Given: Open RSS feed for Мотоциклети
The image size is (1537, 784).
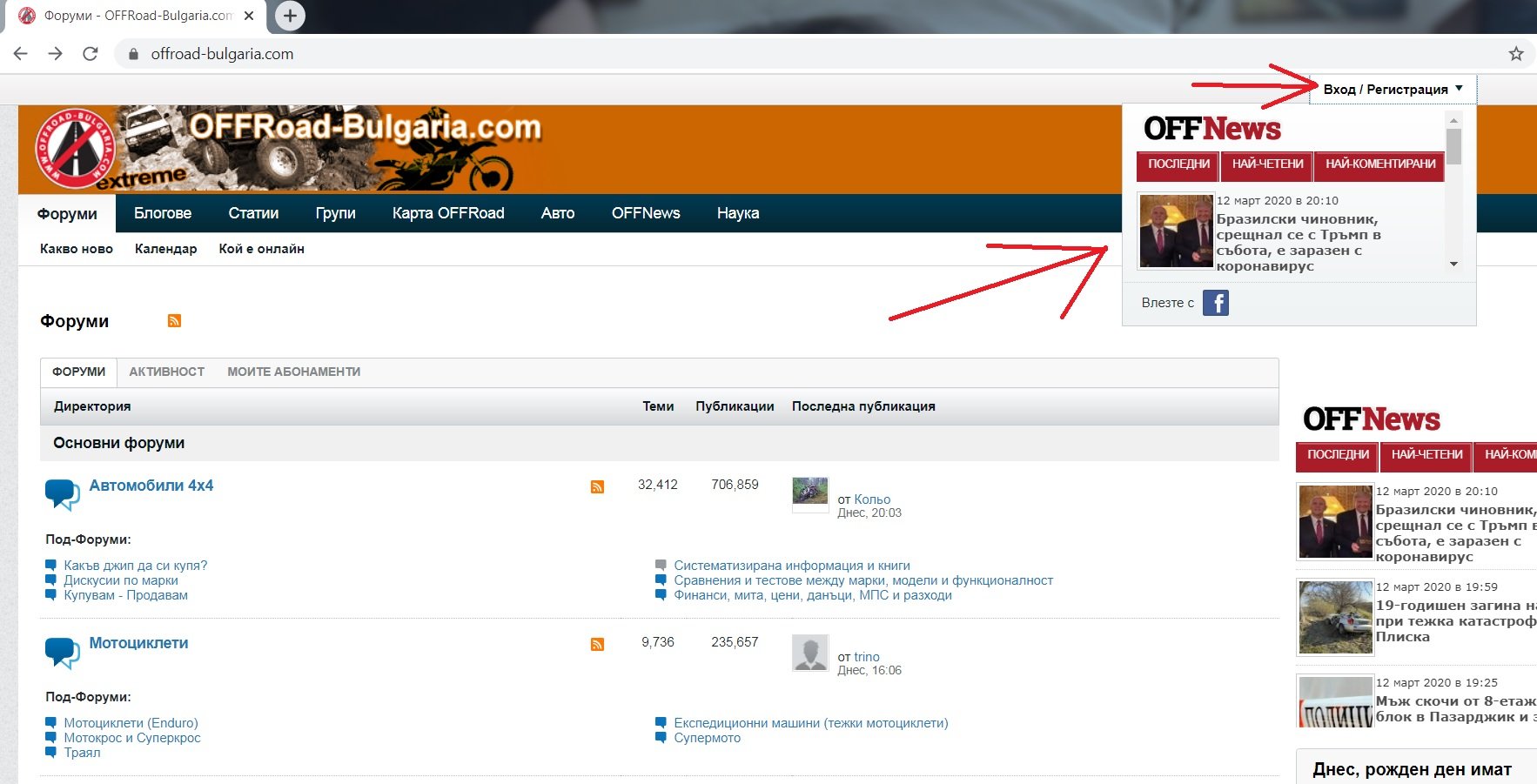Looking at the screenshot, I should (x=597, y=644).
